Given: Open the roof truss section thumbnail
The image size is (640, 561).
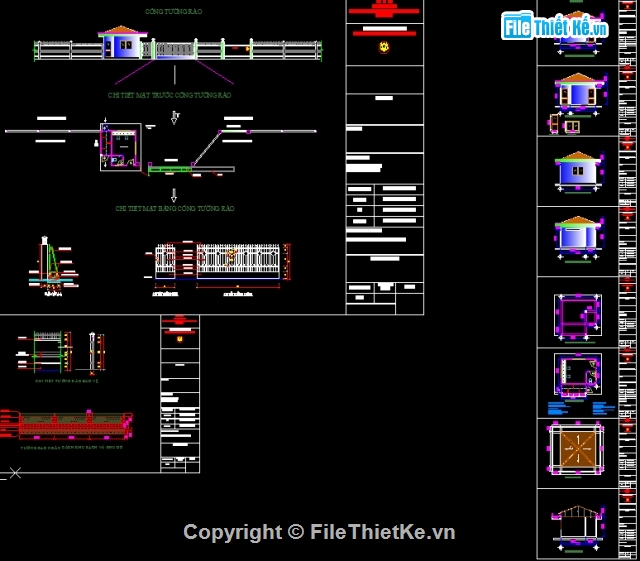Looking at the screenshot, I should pos(577,525).
